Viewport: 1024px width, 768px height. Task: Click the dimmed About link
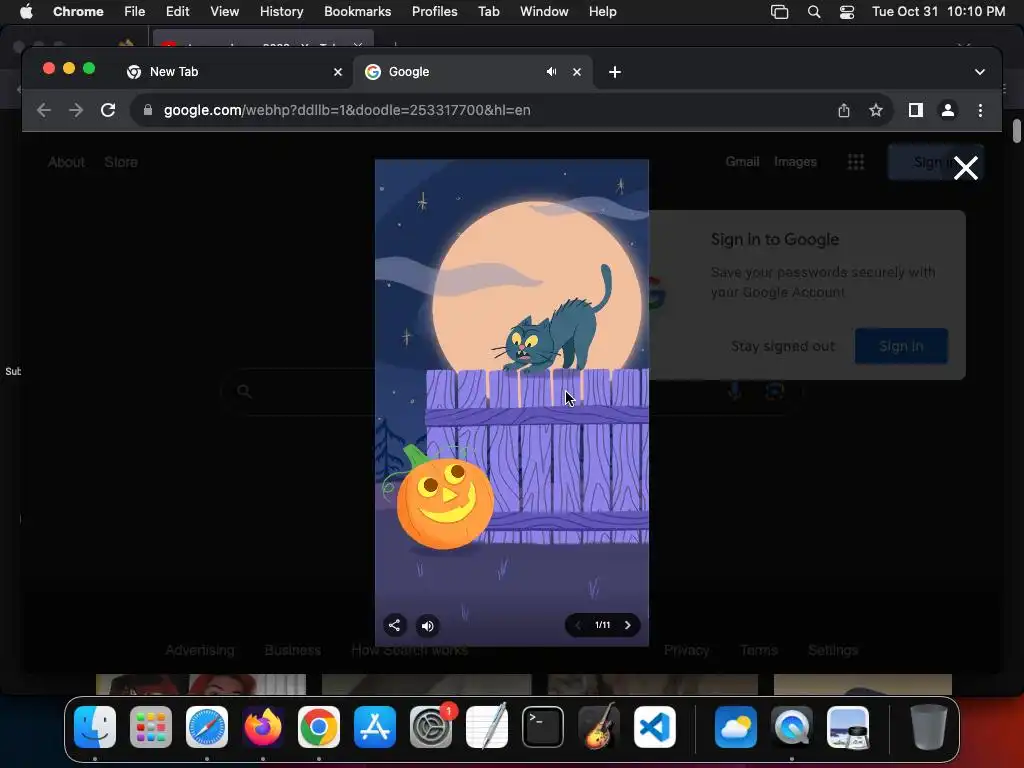tap(66, 162)
